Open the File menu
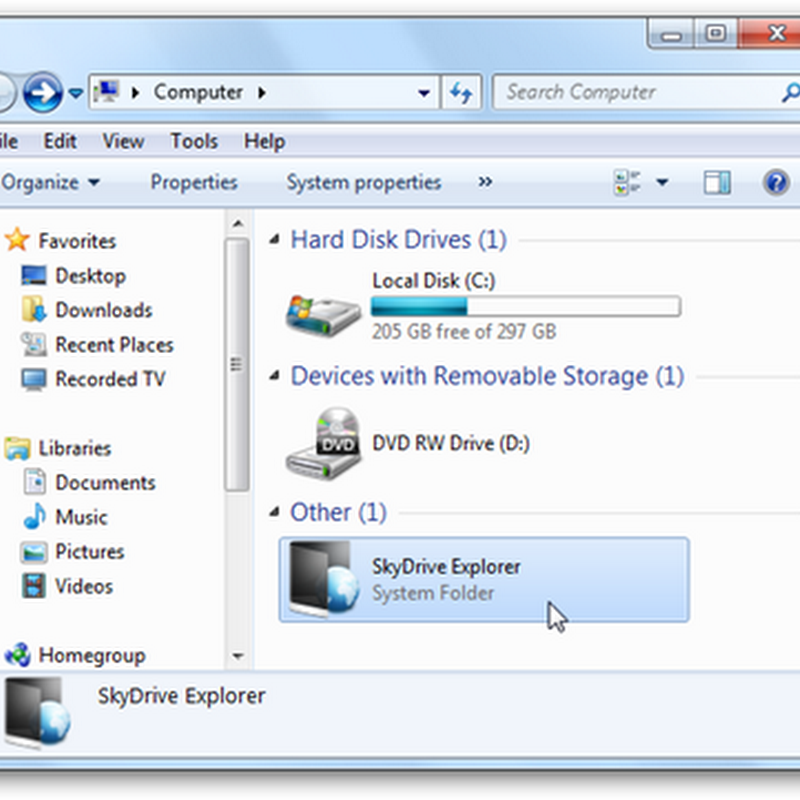 click(x=9, y=141)
